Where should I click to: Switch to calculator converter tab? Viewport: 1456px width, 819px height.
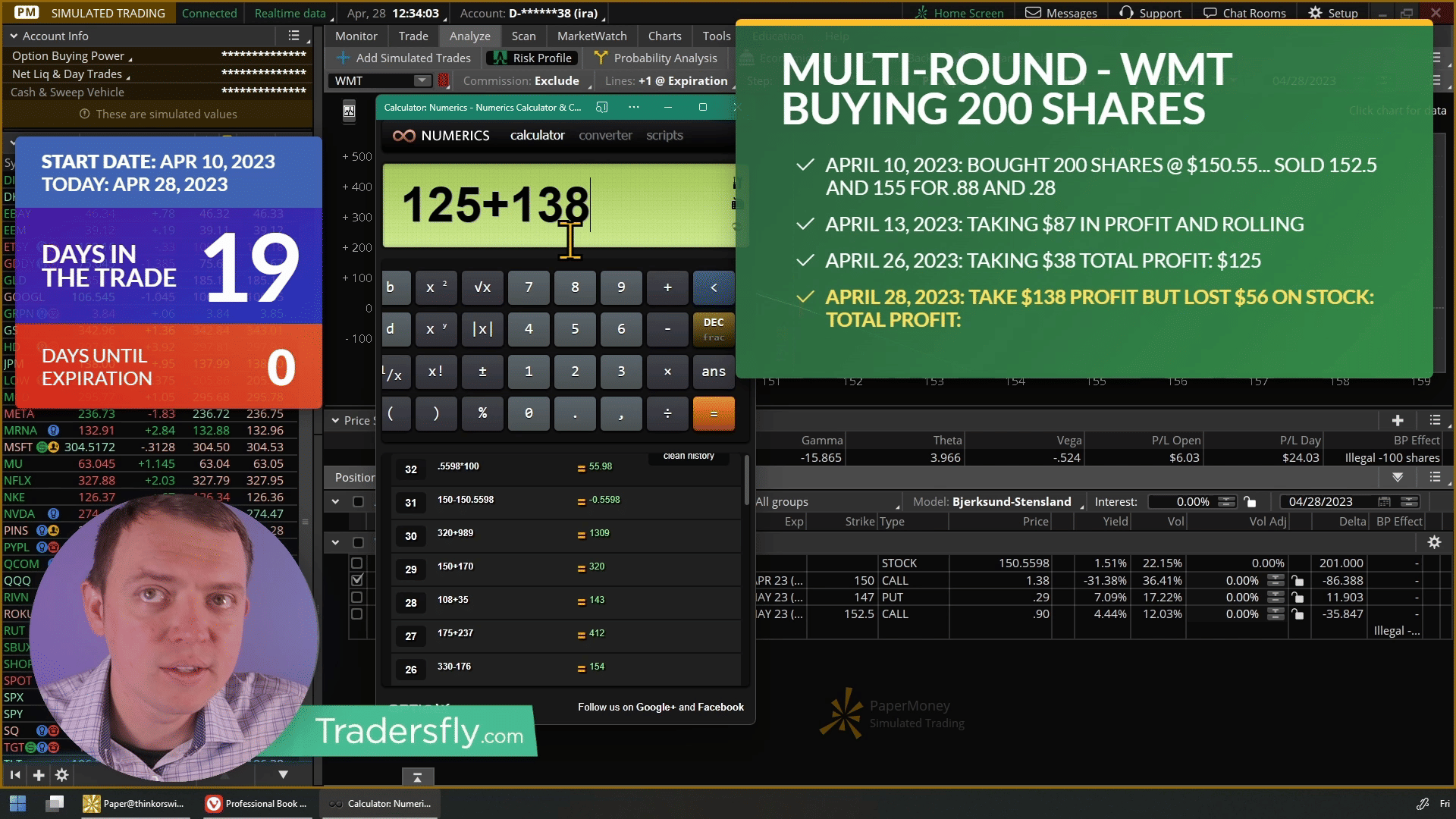coord(605,135)
